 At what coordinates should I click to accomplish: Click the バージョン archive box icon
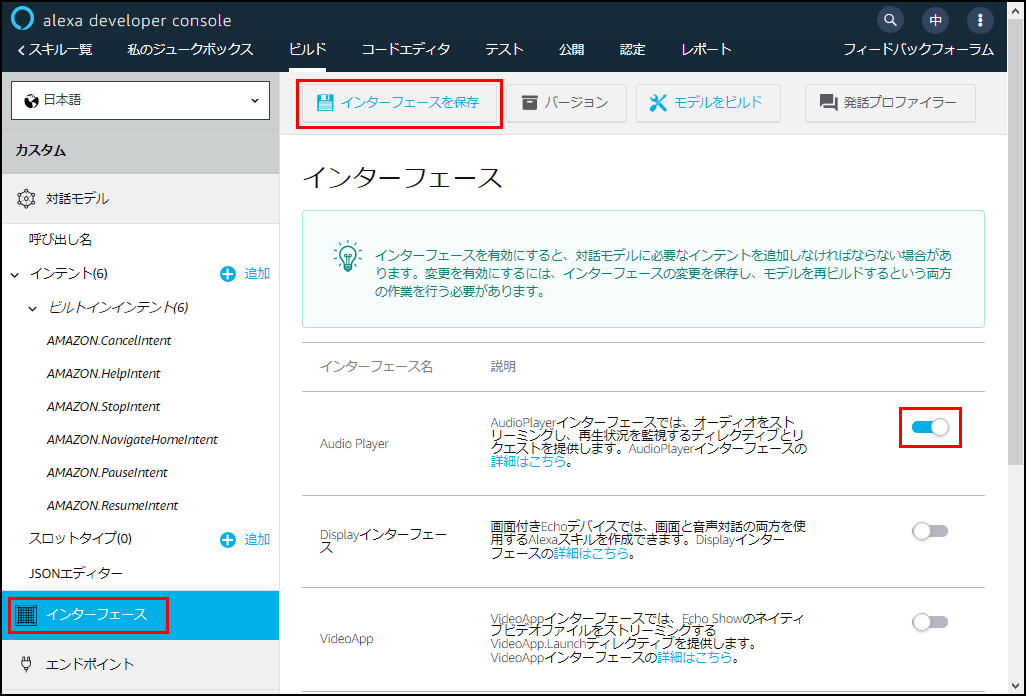tap(529, 103)
